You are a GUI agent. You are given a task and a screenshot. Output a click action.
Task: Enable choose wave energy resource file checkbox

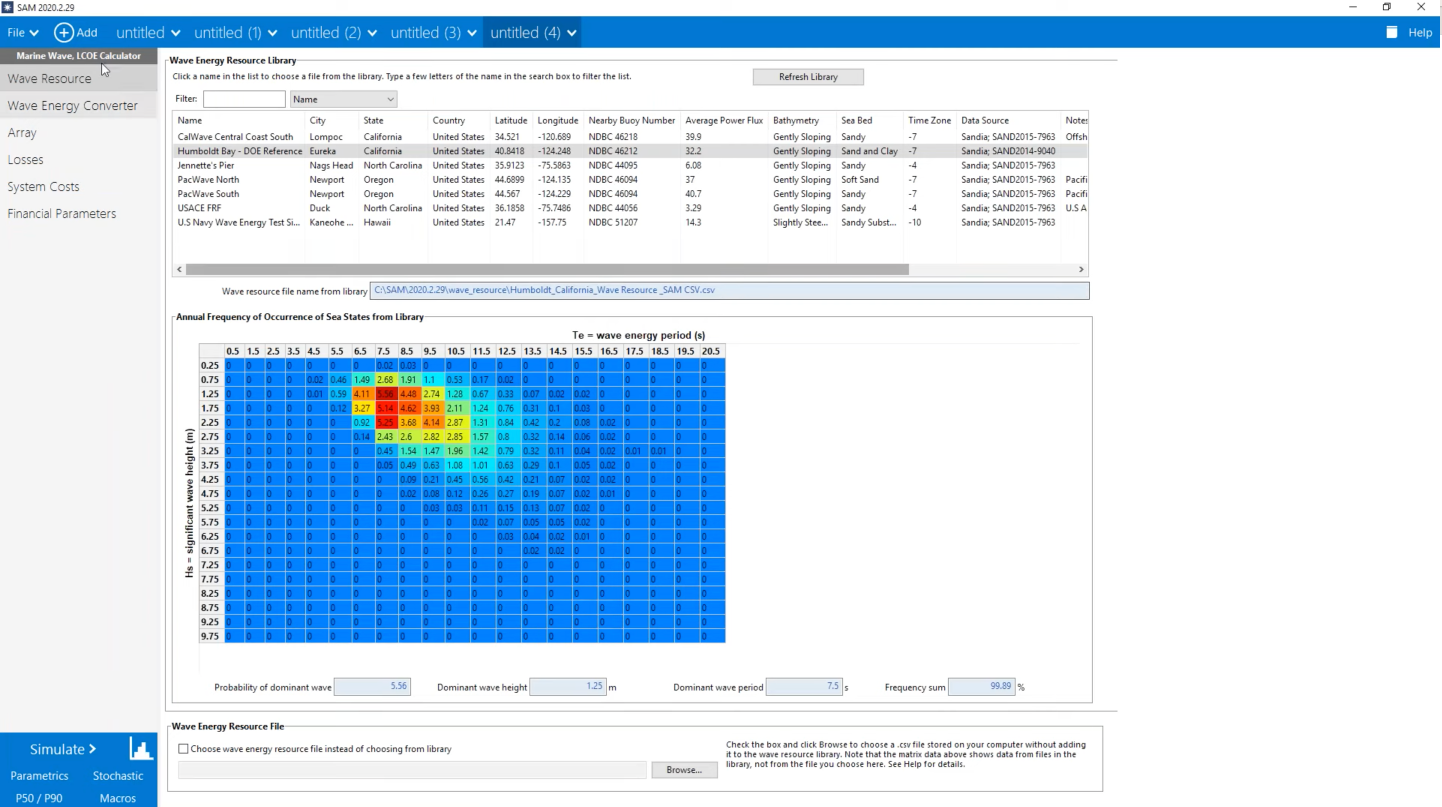point(183,749)
